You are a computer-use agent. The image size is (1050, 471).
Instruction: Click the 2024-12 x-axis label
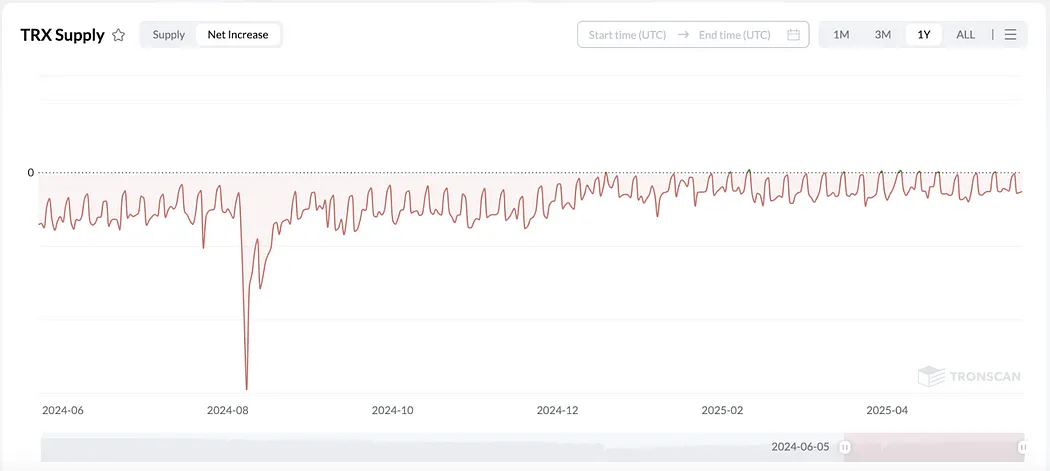point(557,410)
